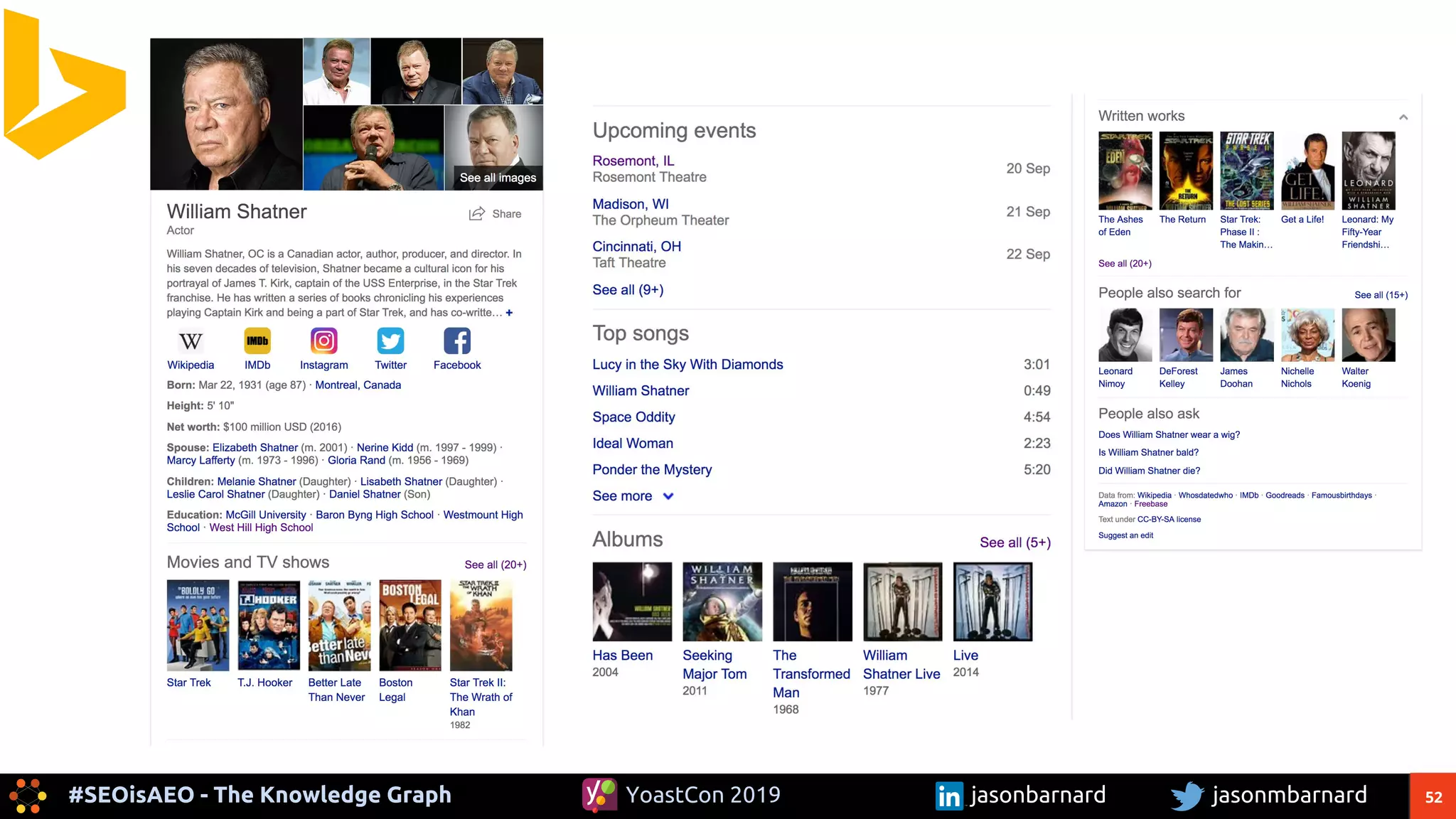Open Nichelle Nichols photo
This screenshot has width=1456, height=819.
click(1308, 335)
